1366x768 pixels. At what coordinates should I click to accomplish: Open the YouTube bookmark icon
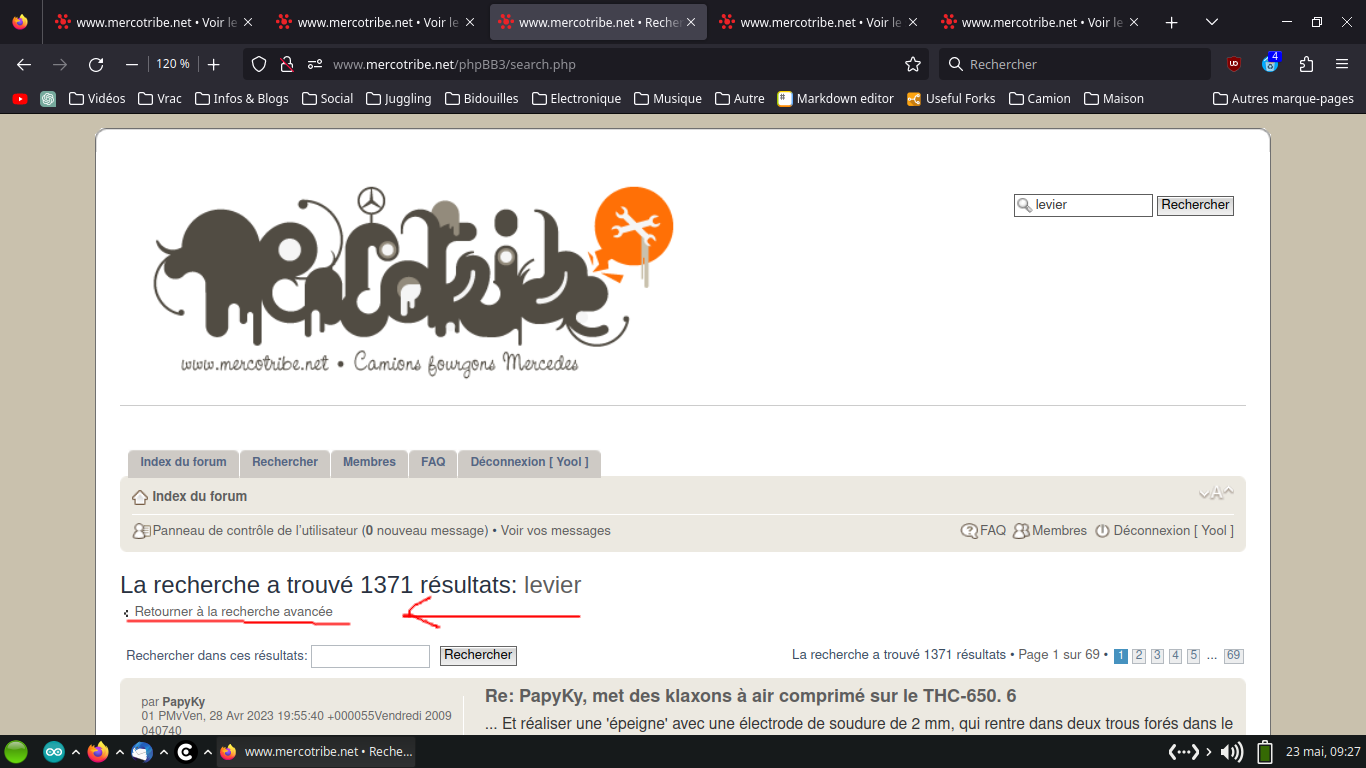tap(20, 98)
